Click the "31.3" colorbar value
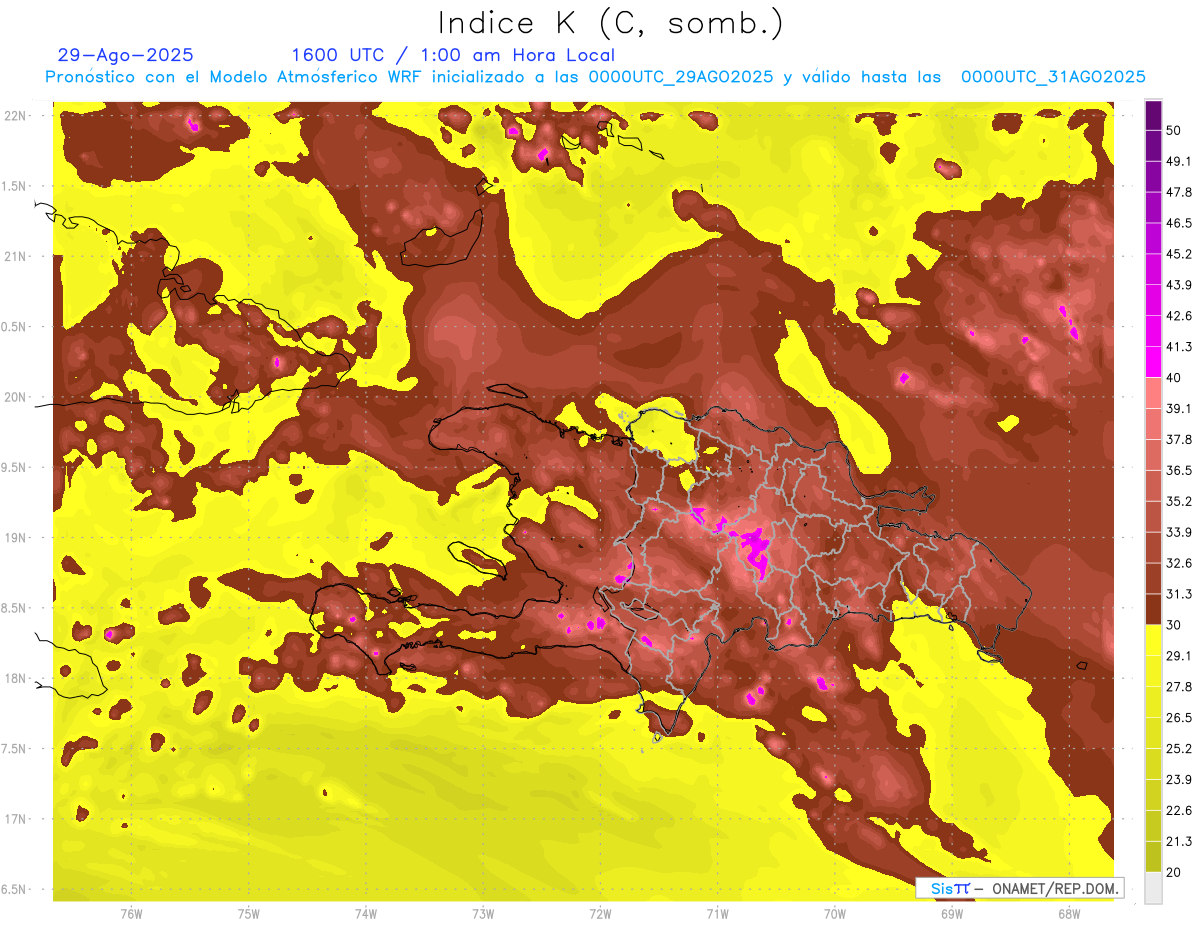Image resolution: width=1200 pixels, height=927 pixels. coord(1179,594)
